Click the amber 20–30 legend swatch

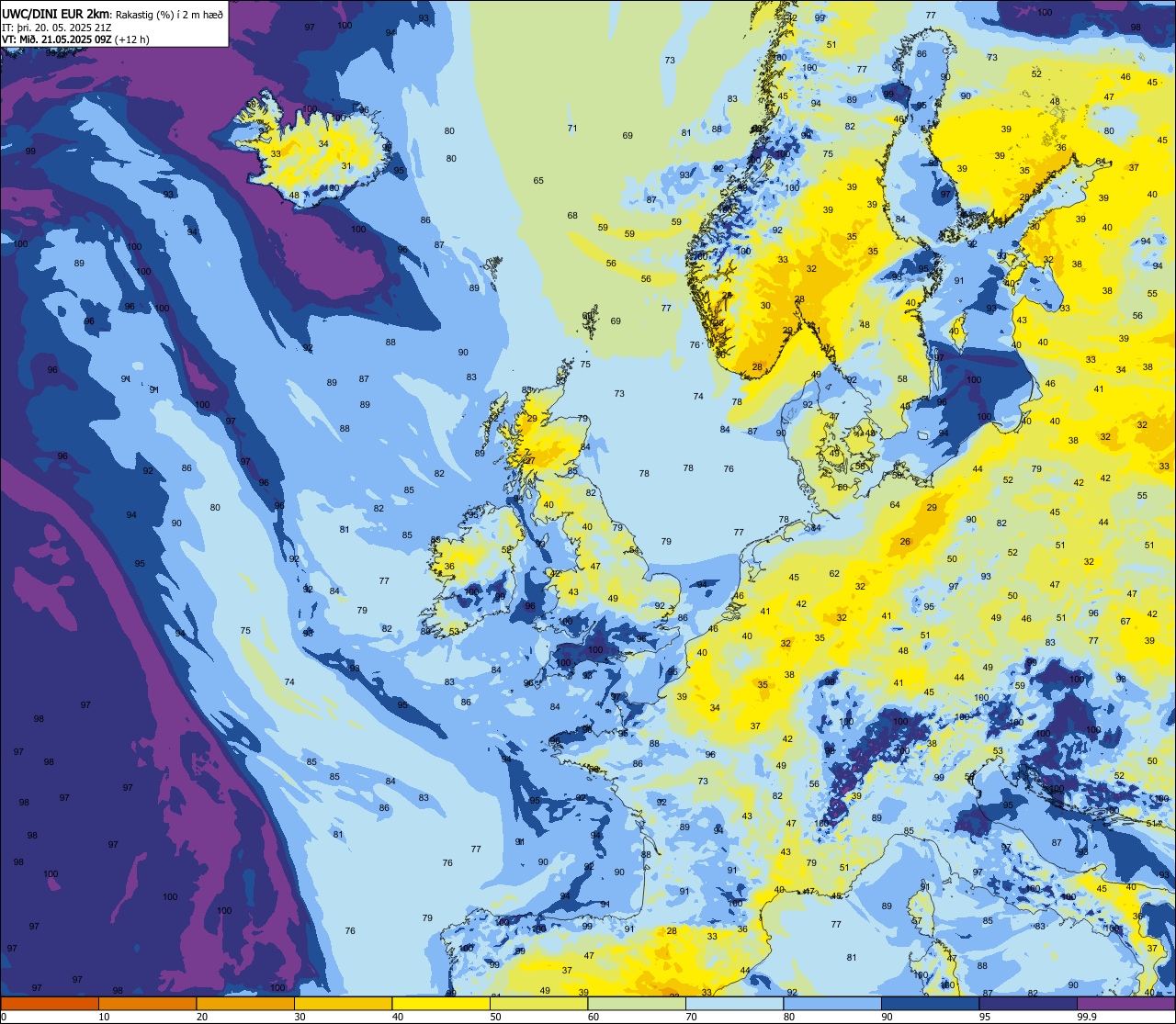click(x=245, y=1003)
